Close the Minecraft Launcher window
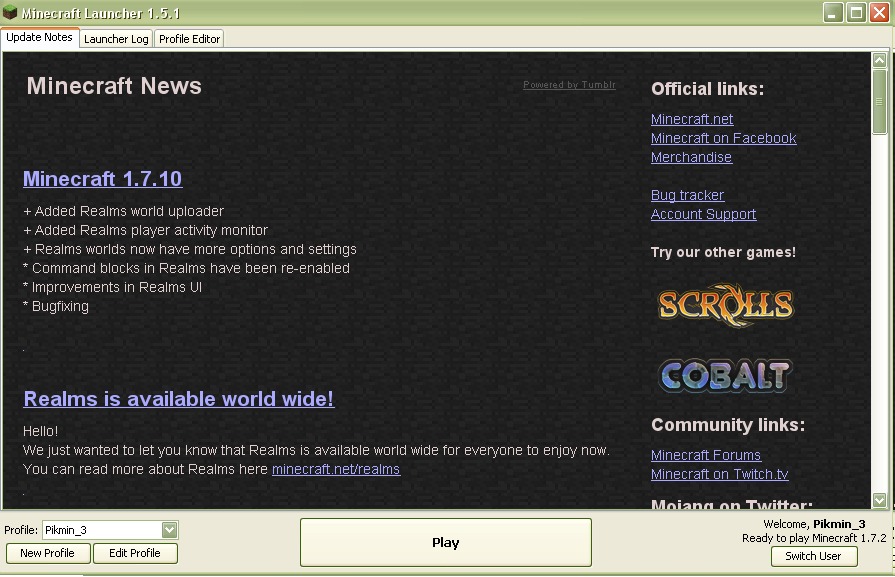 [x=880, y=12]
